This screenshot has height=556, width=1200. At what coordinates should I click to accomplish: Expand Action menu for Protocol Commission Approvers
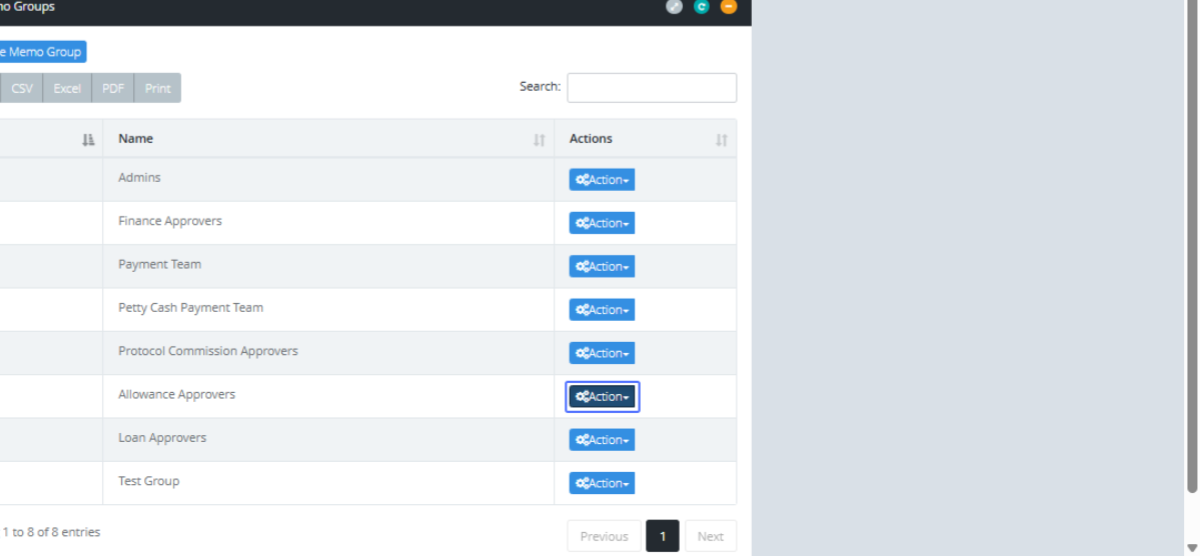click(x=602, y=353)
